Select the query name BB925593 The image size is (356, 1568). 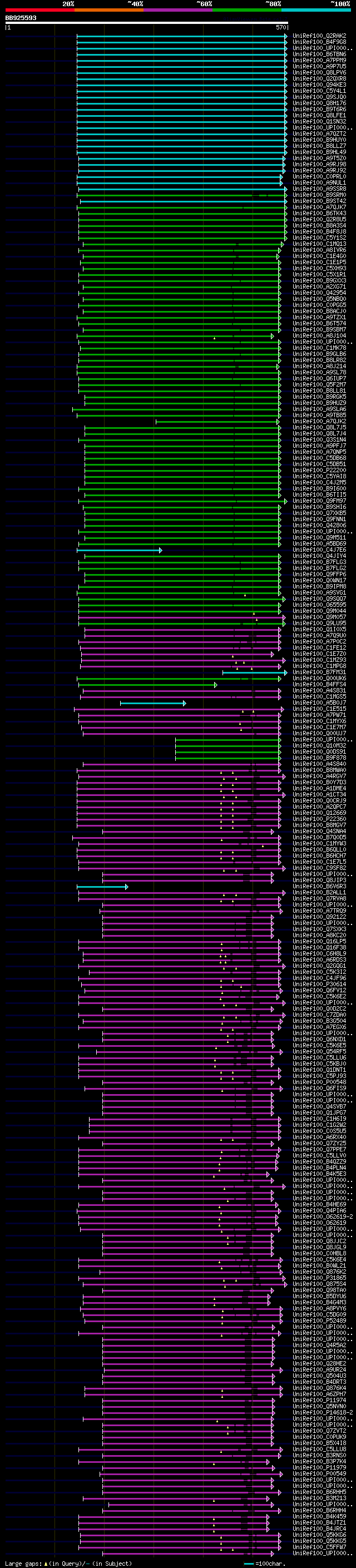pos(21,18)
